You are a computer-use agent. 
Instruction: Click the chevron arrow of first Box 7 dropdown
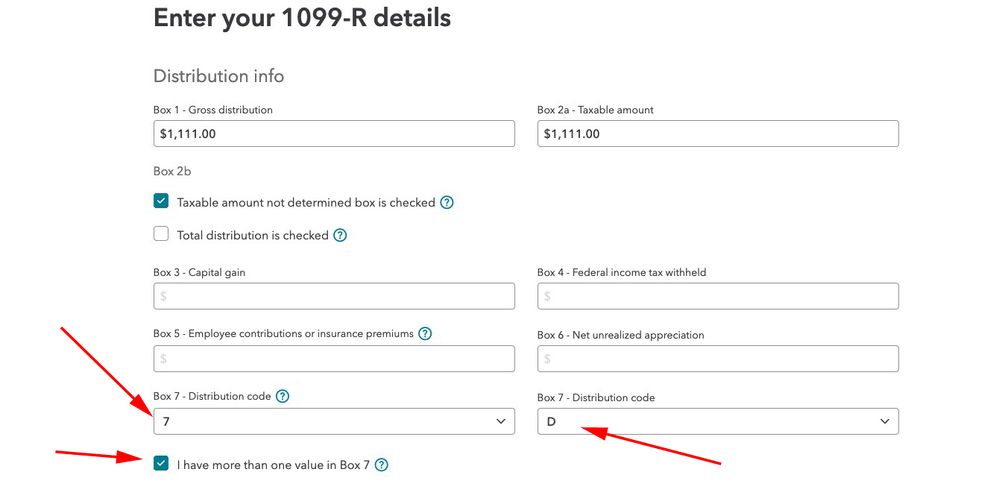tap(500, 422)
